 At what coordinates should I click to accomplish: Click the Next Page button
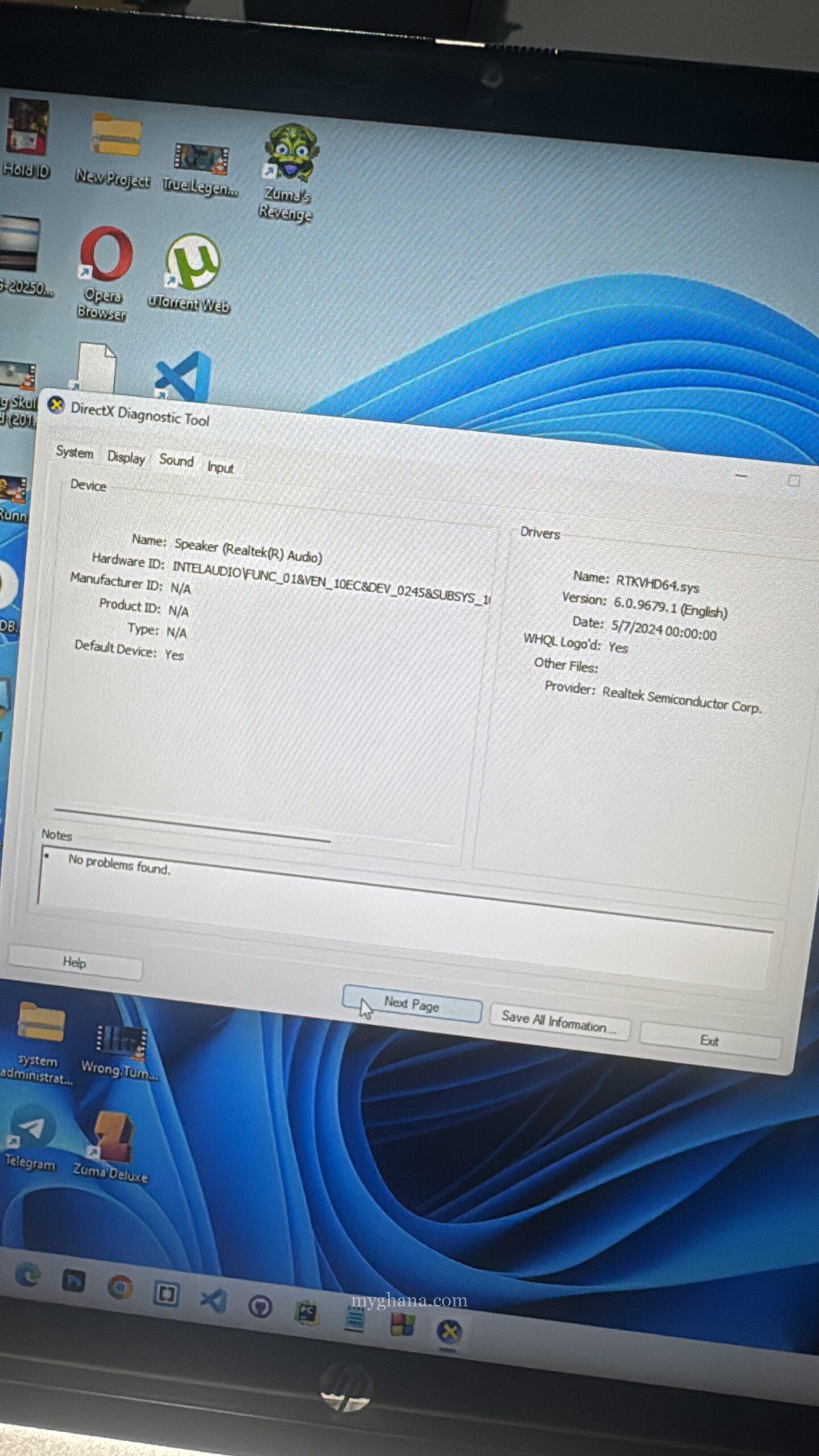tap(412, 1004)
